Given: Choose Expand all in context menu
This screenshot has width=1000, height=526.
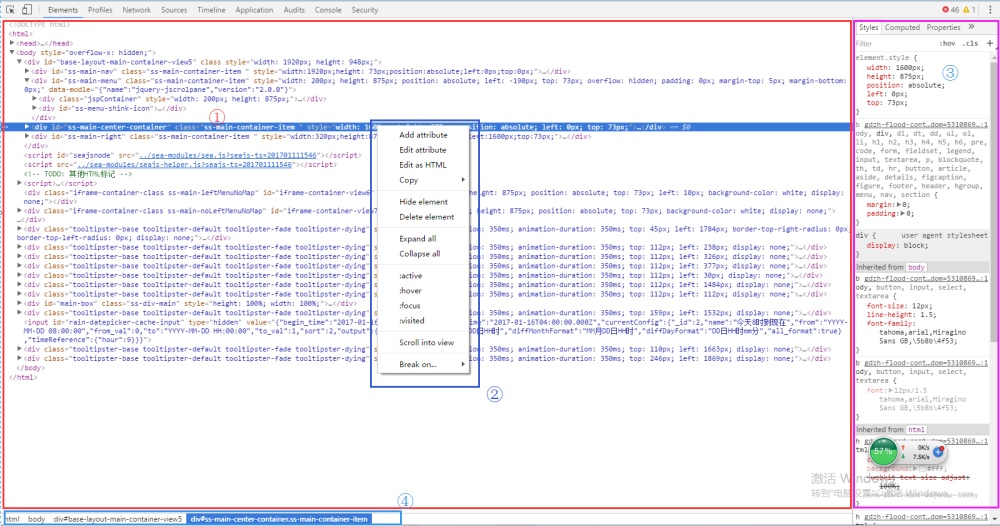Looking at the screenshot, I should (424, 238).
